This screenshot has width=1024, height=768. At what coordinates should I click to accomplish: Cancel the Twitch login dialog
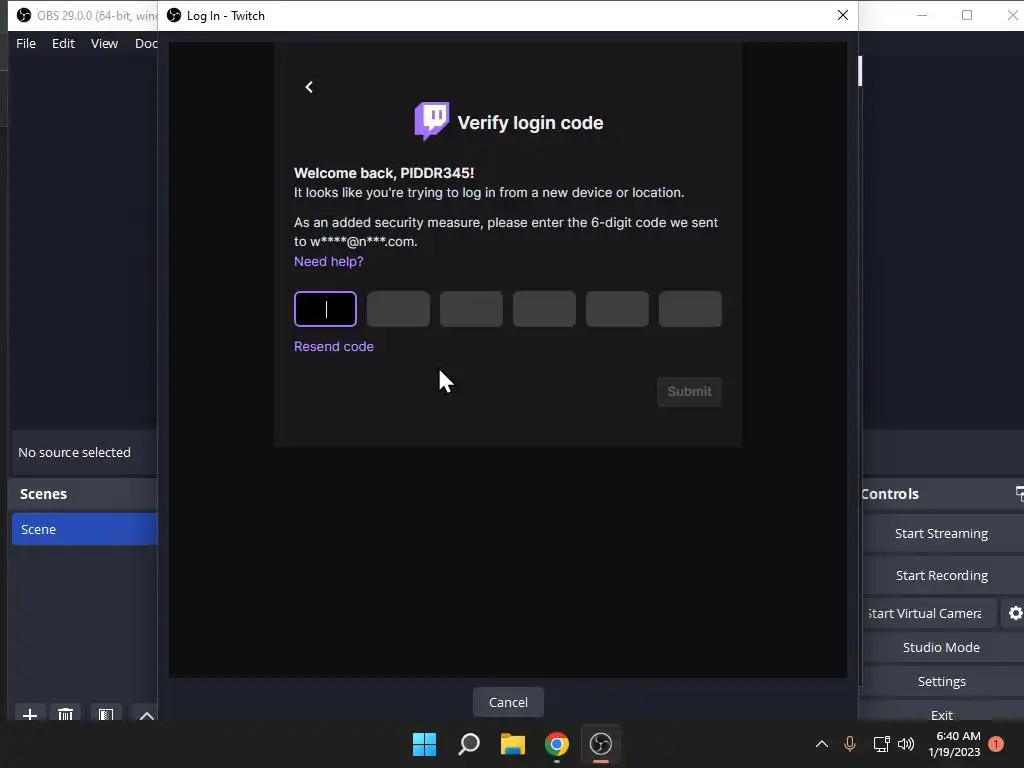(508, 702)
